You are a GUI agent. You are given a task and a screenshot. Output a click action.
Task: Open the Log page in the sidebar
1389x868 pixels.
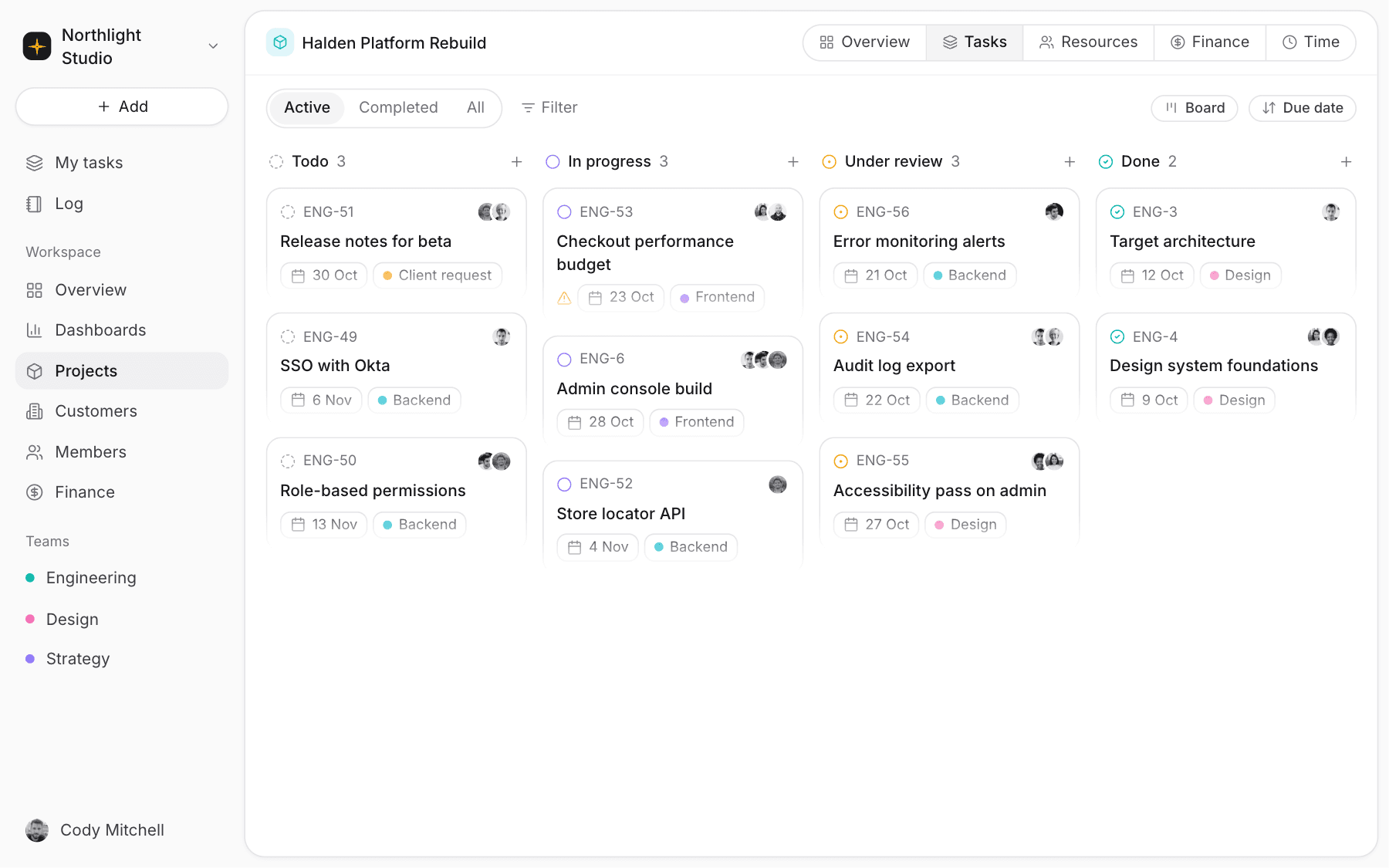pos(122,204)
